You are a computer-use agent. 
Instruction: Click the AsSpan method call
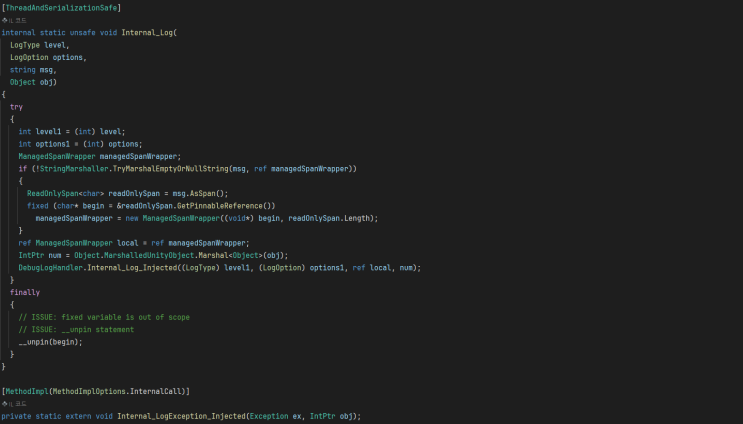pyautogui.click(x=202, y=194)
